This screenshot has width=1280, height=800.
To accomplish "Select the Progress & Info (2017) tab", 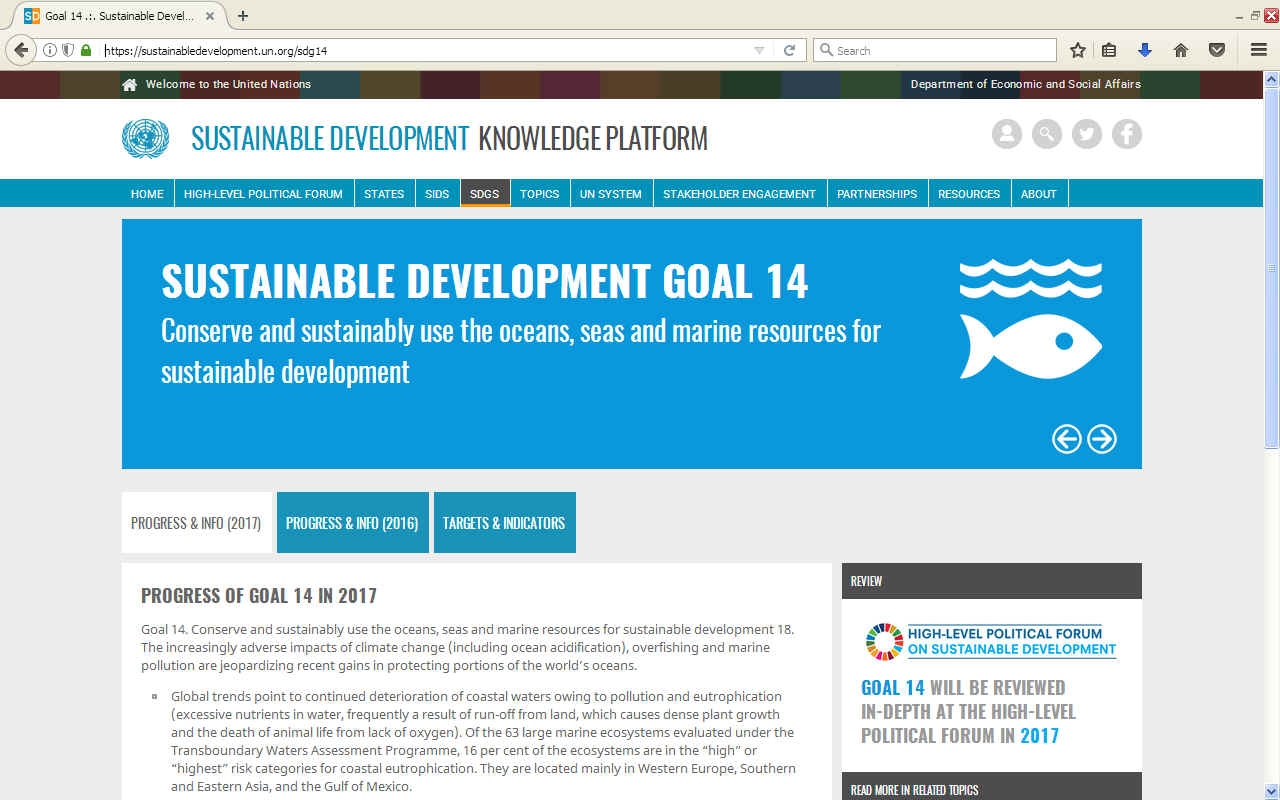I will pyautogui.click(x=196, y=523).
